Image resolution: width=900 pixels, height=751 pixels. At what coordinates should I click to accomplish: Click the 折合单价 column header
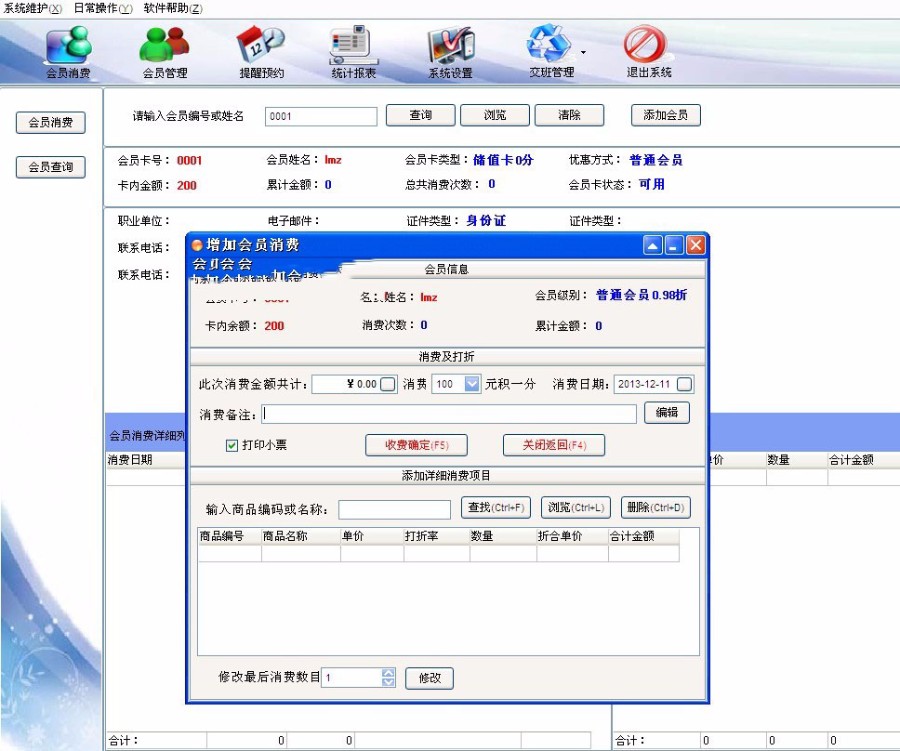coord(572,536)
